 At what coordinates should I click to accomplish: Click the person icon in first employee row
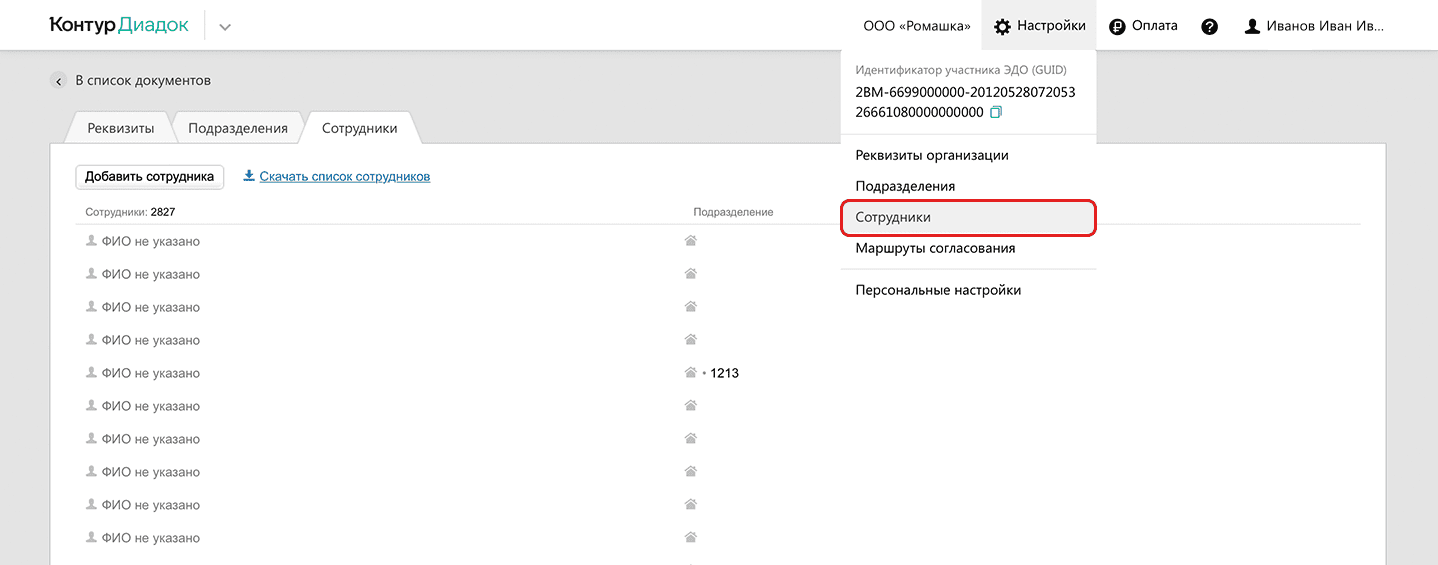click(x=92, y=241)
